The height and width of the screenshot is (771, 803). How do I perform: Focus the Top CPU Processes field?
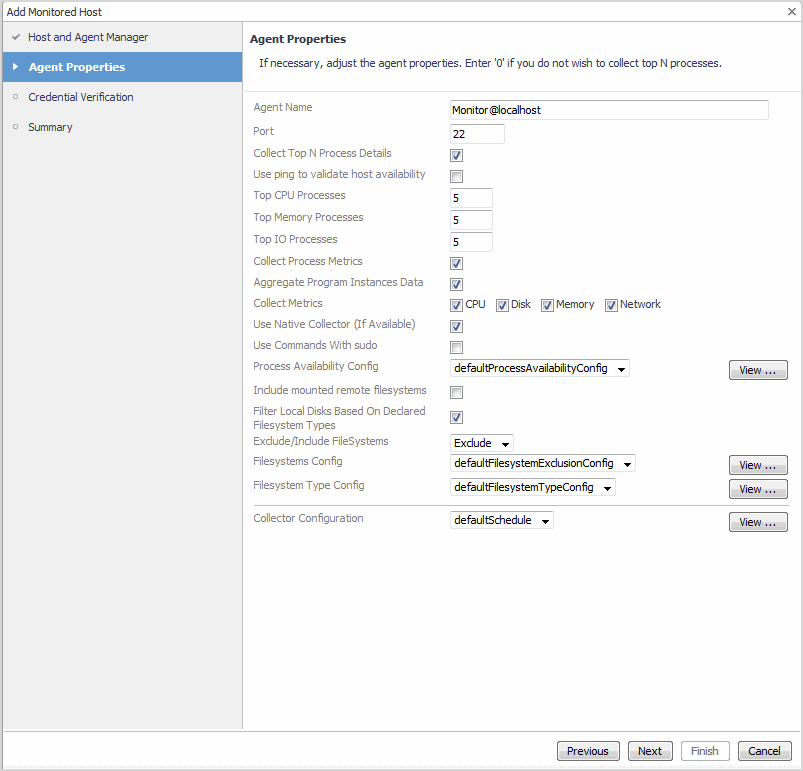pyautogui.click(x=471, y=198)
